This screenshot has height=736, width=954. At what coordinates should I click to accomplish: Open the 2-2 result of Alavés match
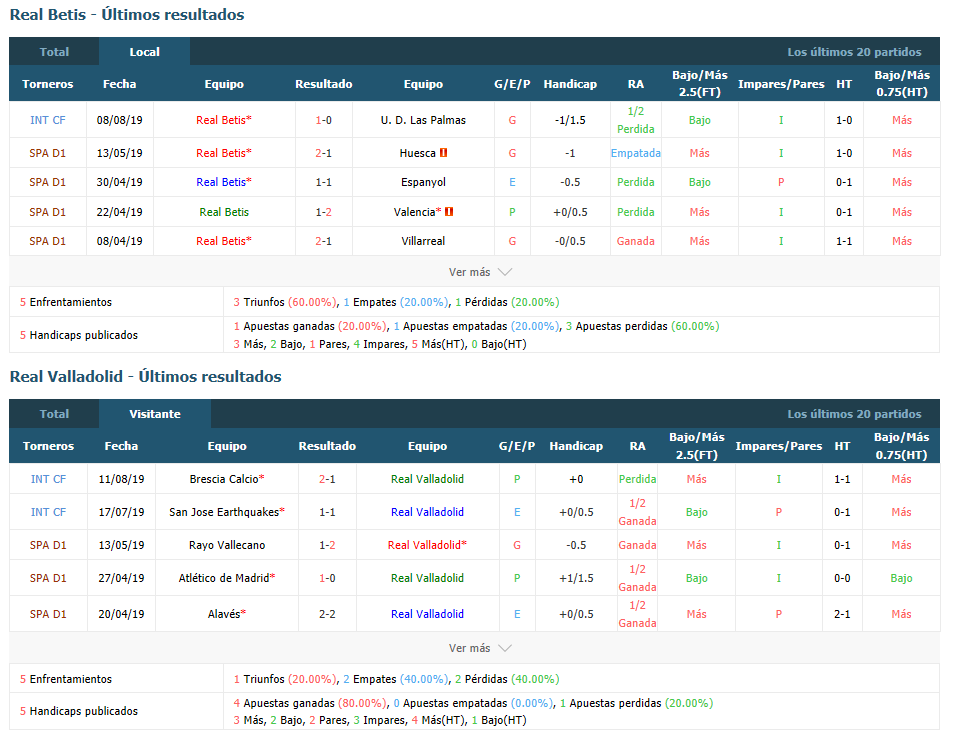[x=327, y=614]
